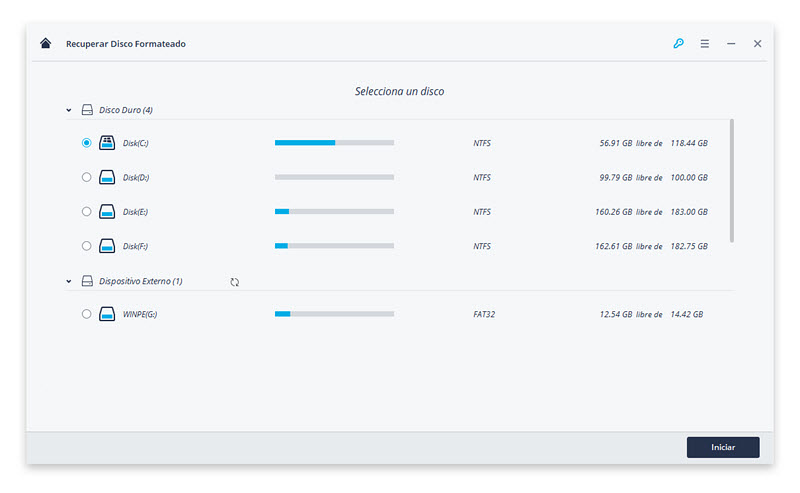Click the 118.44 GB total size

point(689,143)
